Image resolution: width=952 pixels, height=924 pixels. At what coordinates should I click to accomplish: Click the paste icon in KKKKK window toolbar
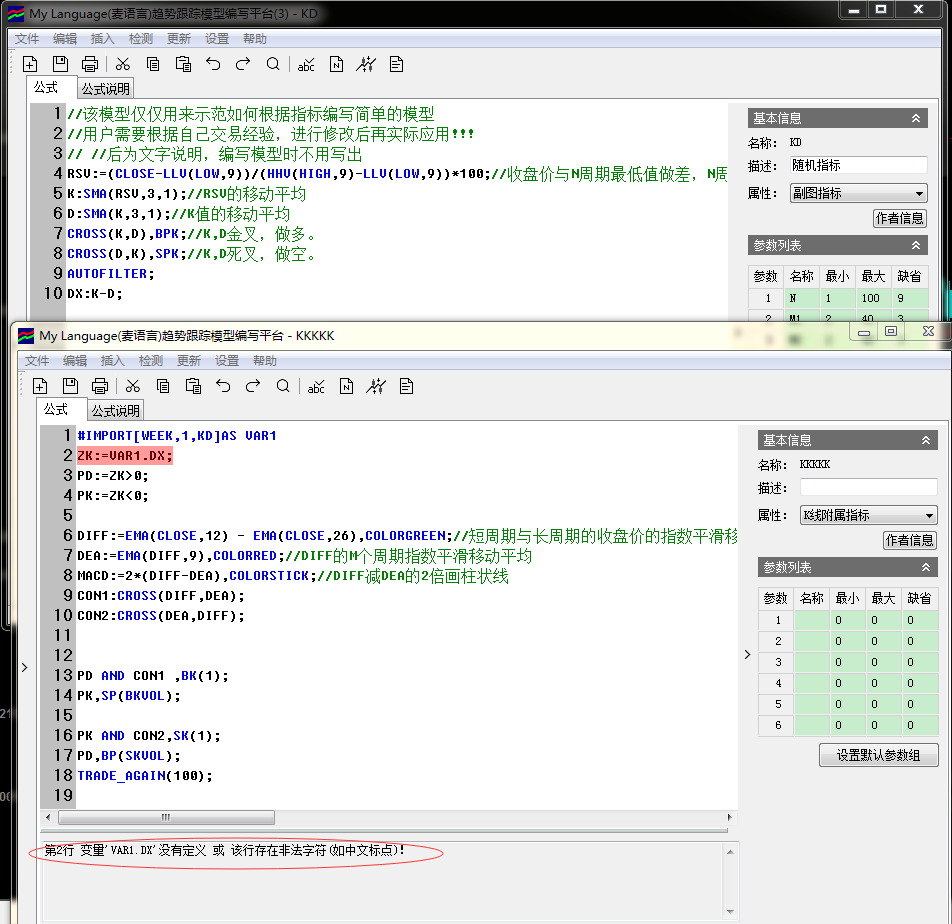(193, 387)
